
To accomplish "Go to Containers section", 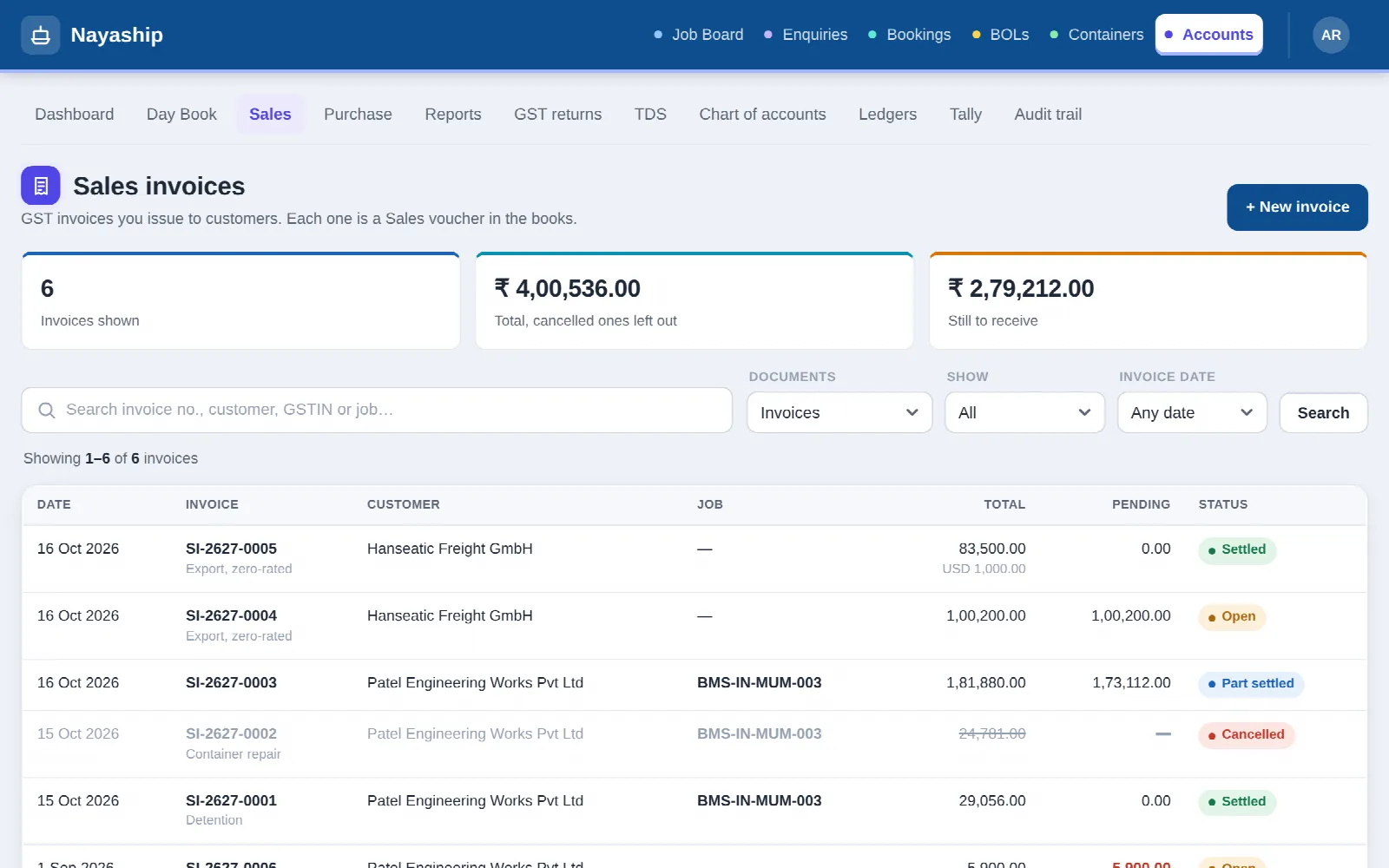I will tap(1097, 35).
